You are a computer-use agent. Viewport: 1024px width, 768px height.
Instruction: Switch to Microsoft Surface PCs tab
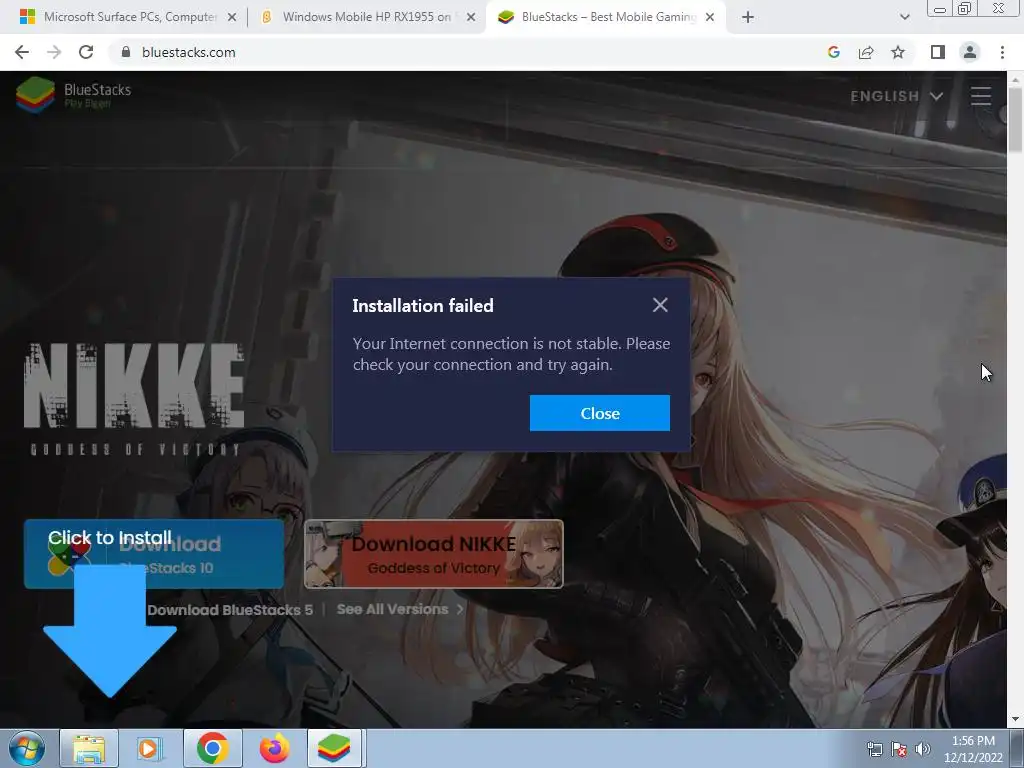[x=129, y=17]
